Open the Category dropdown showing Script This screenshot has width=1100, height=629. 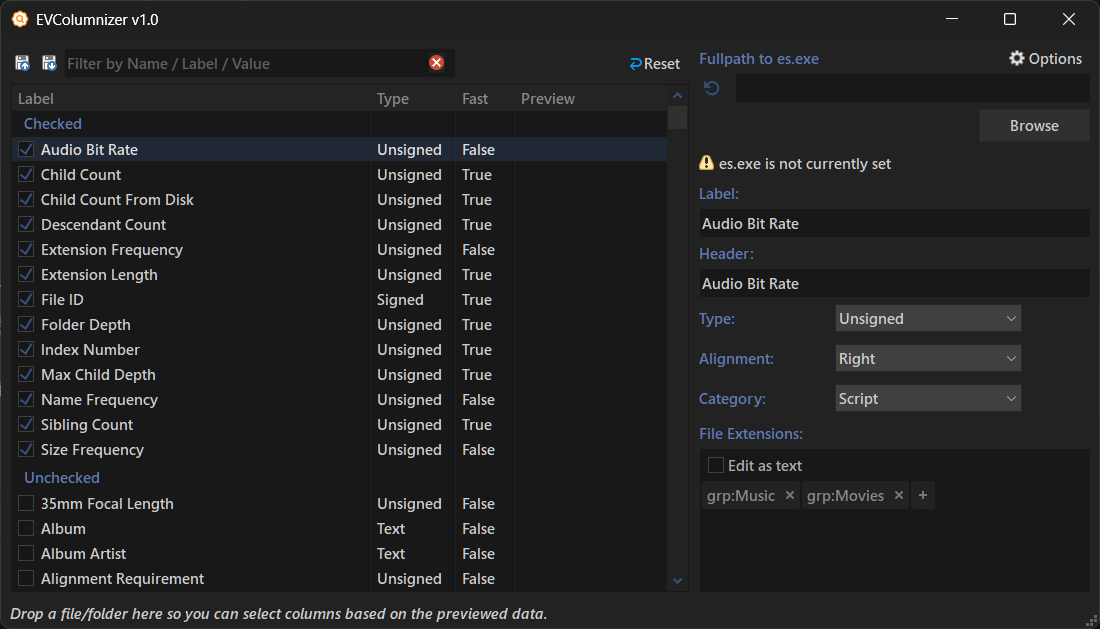click(x=927, y=399)
